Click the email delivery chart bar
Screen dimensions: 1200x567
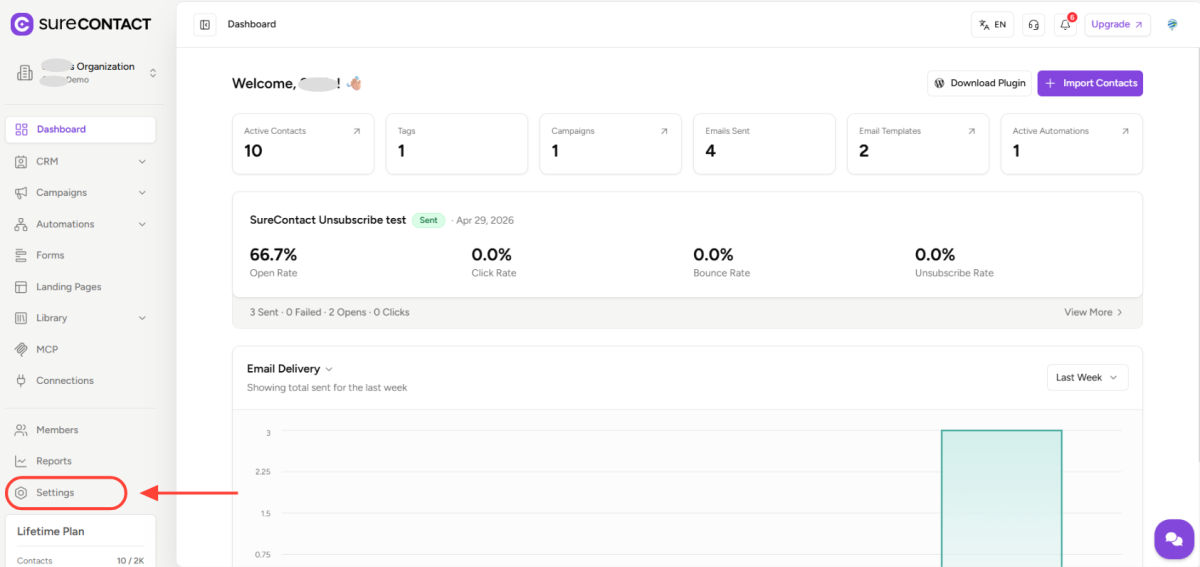tap(1001, 498)
